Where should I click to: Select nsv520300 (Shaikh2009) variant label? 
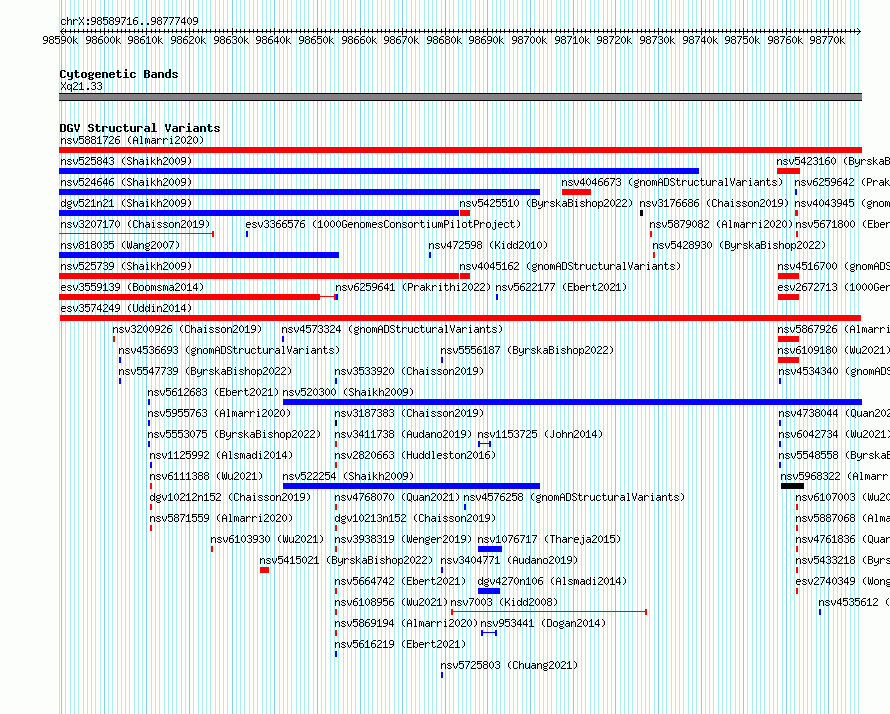click(x=349, y=392)
